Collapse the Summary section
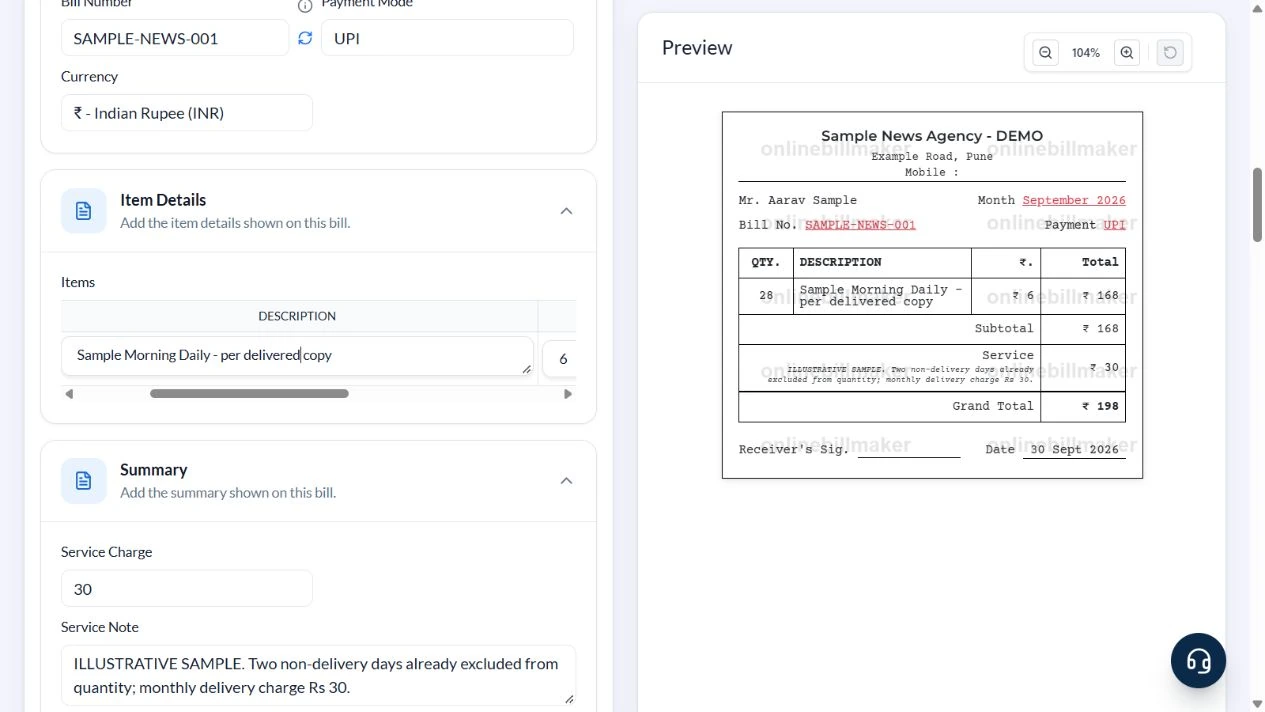1265x712 pixels. pyautogui.click(x=566, y=481)
